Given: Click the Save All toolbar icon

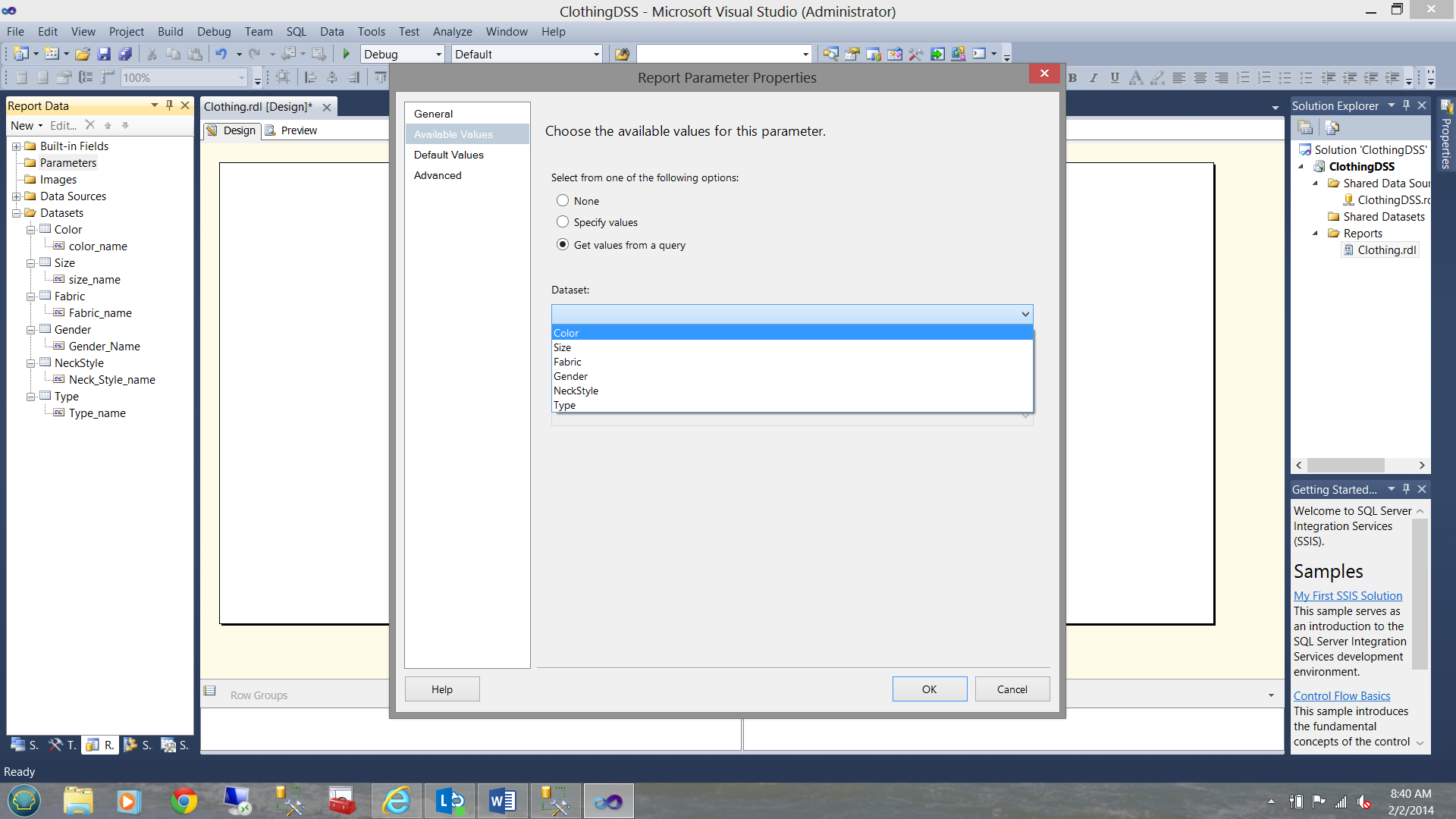Looking at the screenshot, I should [126, 54].
